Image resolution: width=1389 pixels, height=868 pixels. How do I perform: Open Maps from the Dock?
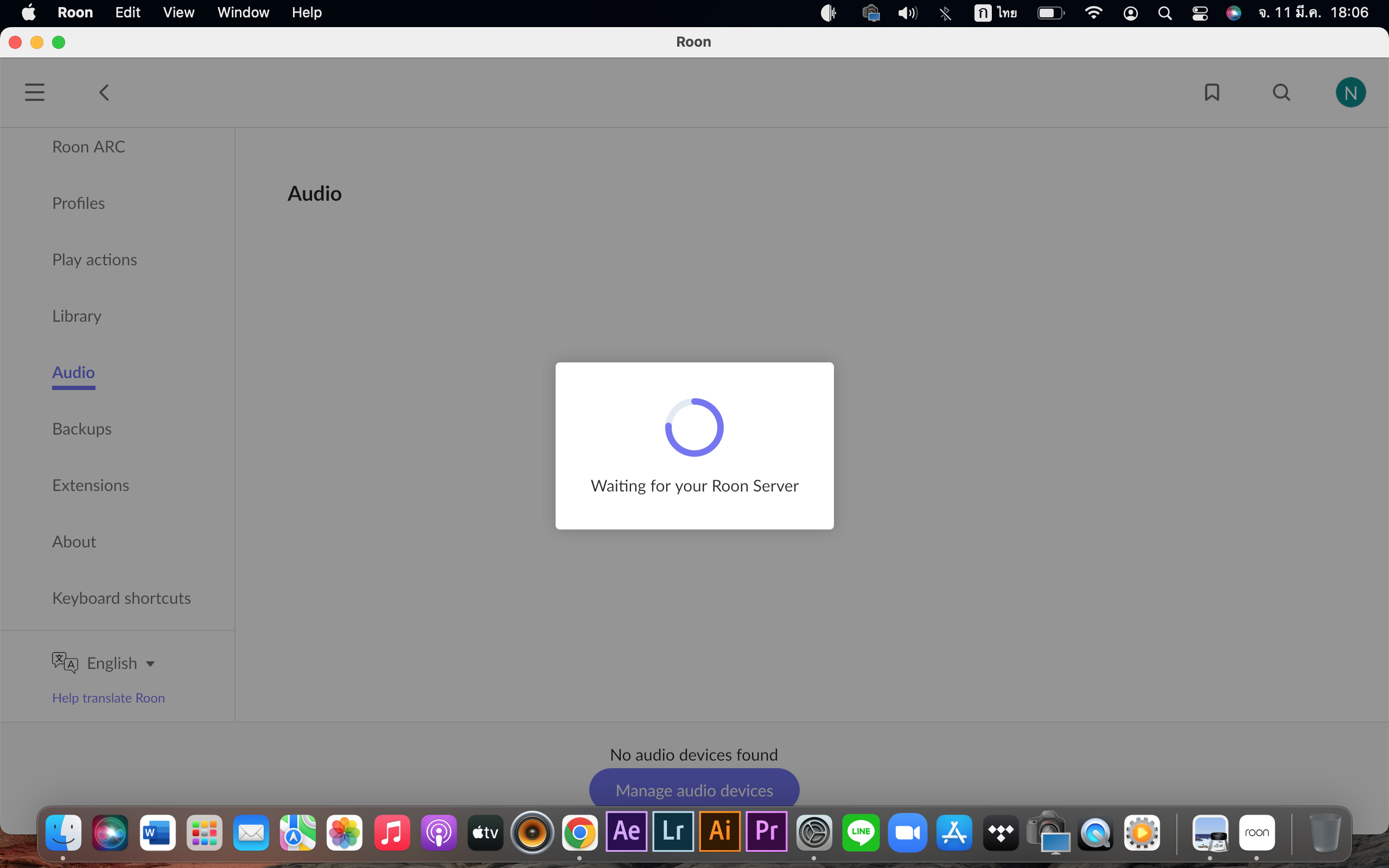[298, 832]
